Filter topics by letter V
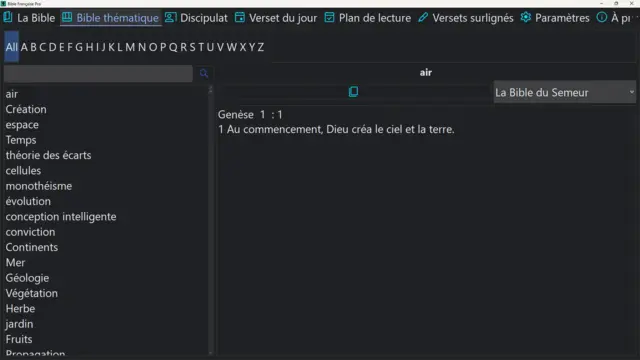The image size is (640, 360). pos(220,47)
